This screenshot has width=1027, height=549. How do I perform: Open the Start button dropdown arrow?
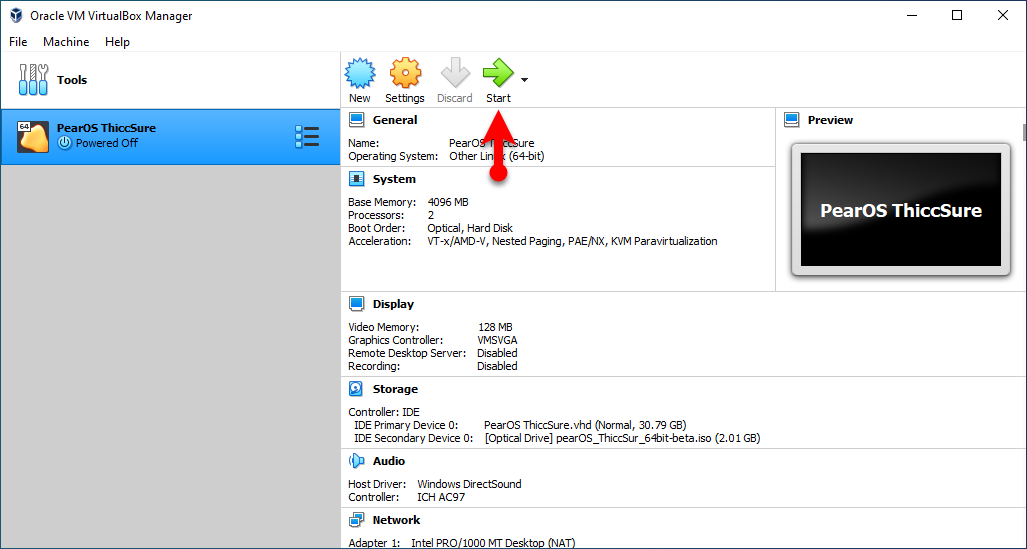[524, 80]
